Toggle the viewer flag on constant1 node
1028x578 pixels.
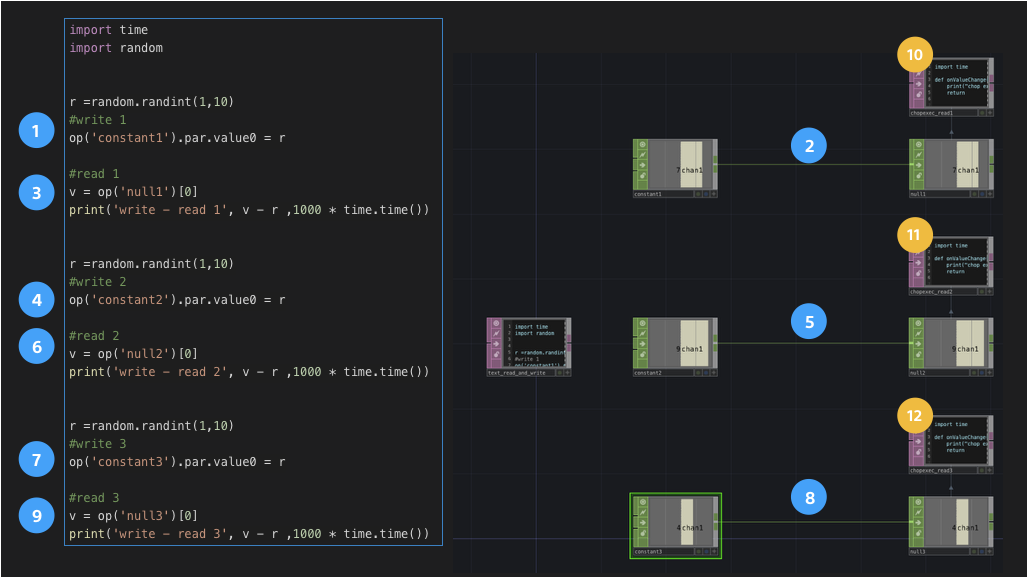tap(642, 145)
